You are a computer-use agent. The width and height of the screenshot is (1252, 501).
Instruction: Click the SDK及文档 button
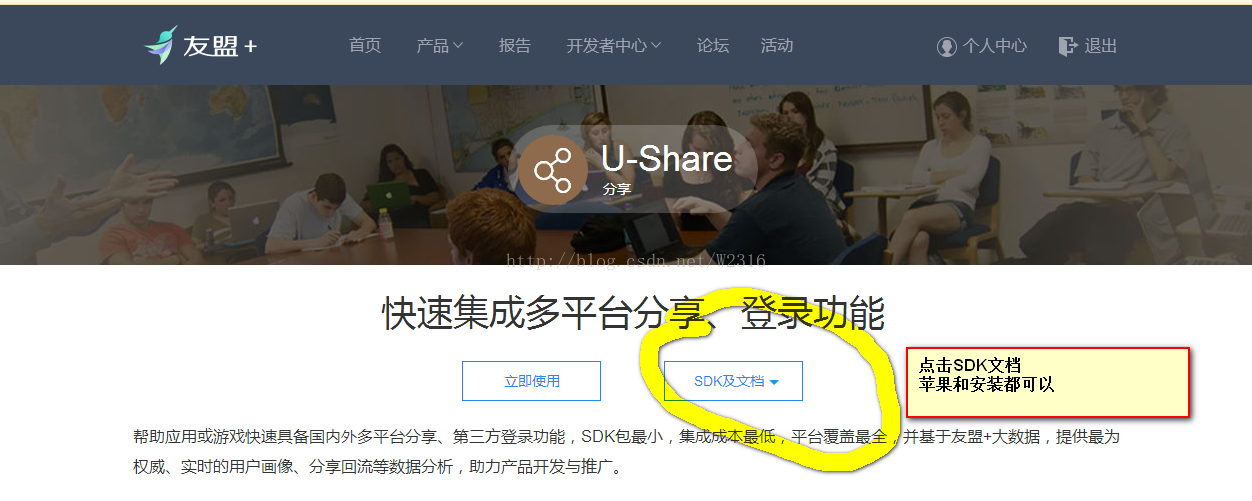pyautogui.click(x=733, y=381)
